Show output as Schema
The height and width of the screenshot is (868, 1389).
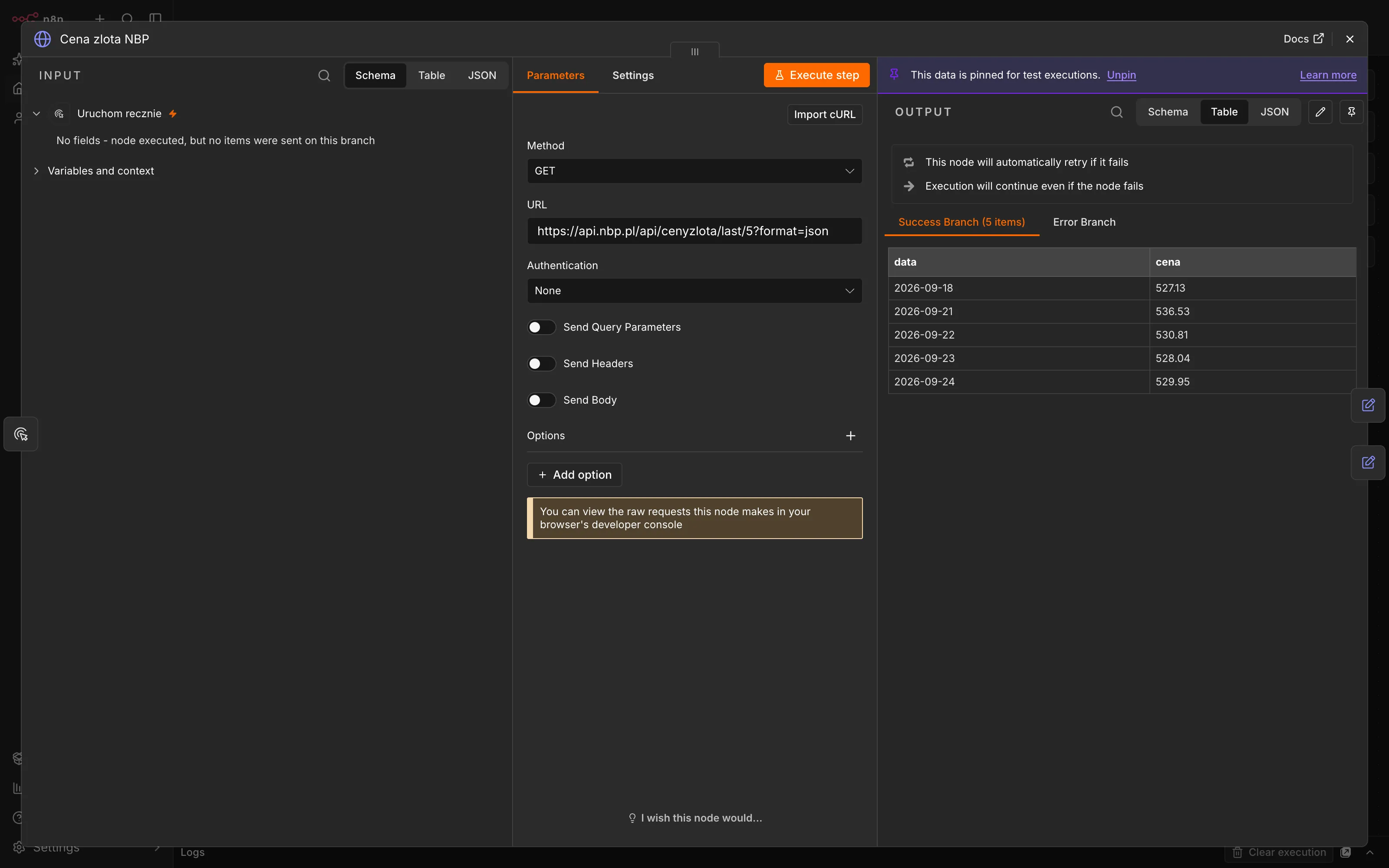(1168, 112)
